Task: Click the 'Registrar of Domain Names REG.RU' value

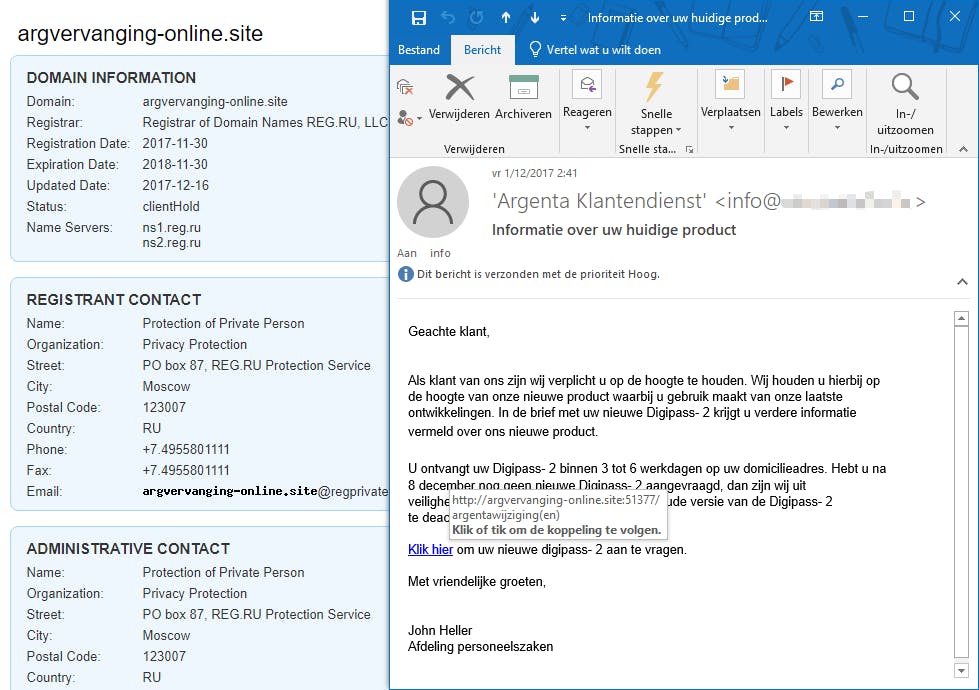Action: pyautogui.click(x=265, y=122)
